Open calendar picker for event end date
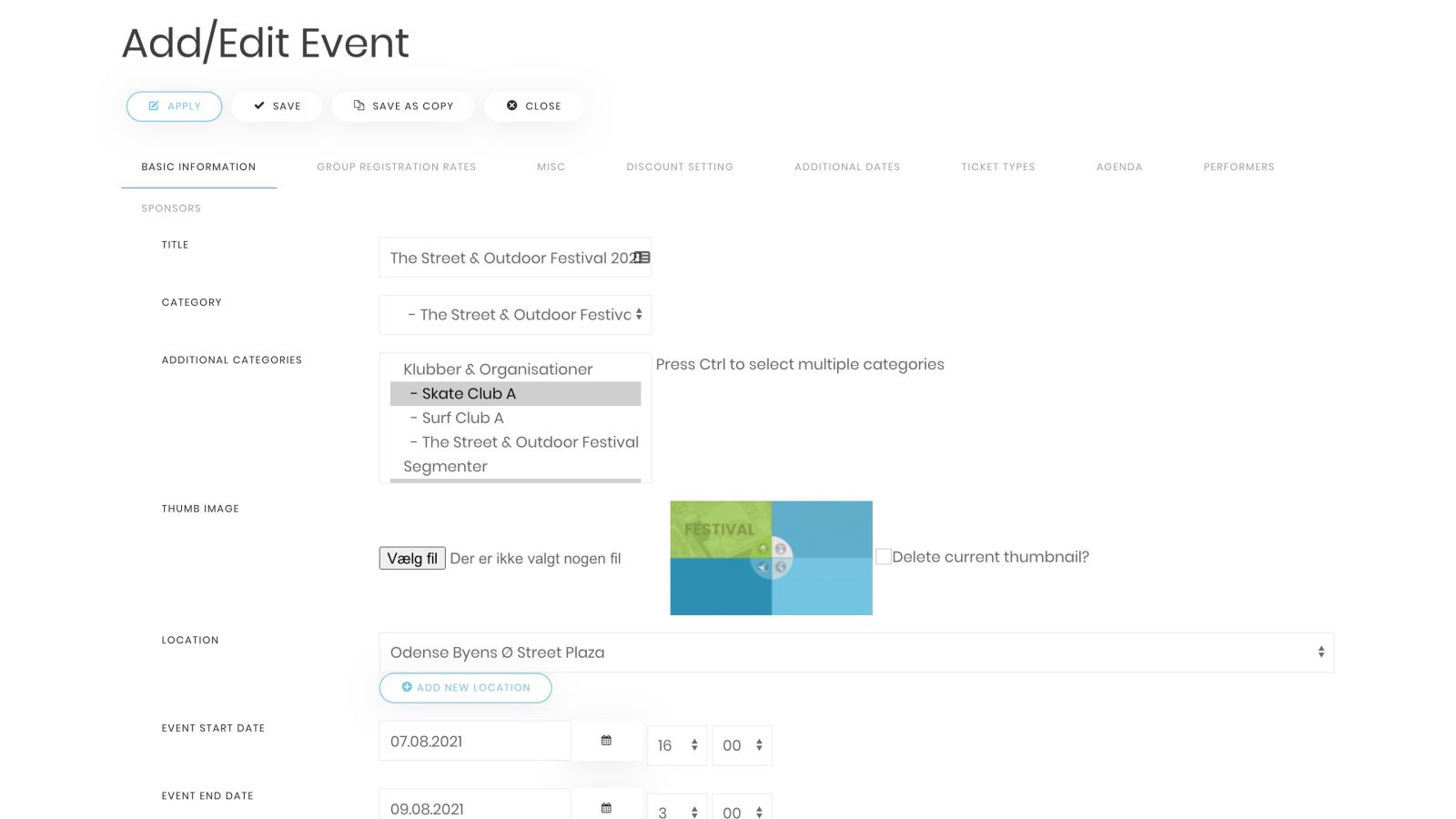Viewport: 1456px width, 819px height. (607, 807)
